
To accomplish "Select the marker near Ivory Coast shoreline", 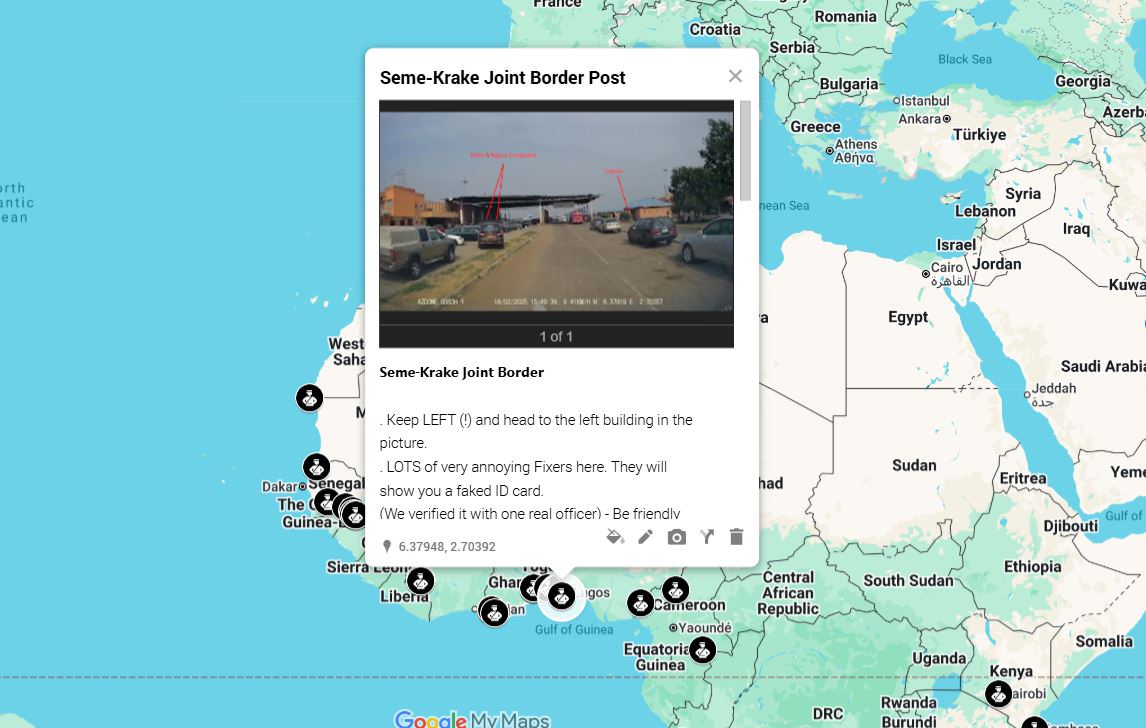I will click(494, 613).
